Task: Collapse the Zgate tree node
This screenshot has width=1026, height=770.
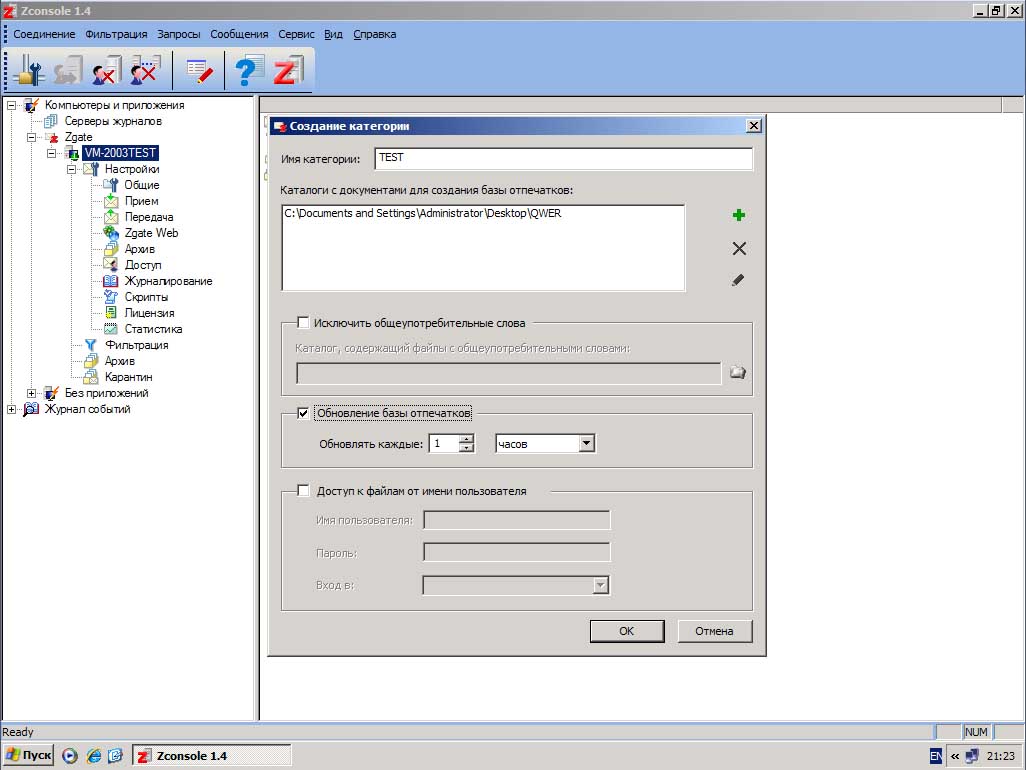Action: pos(31,137)
